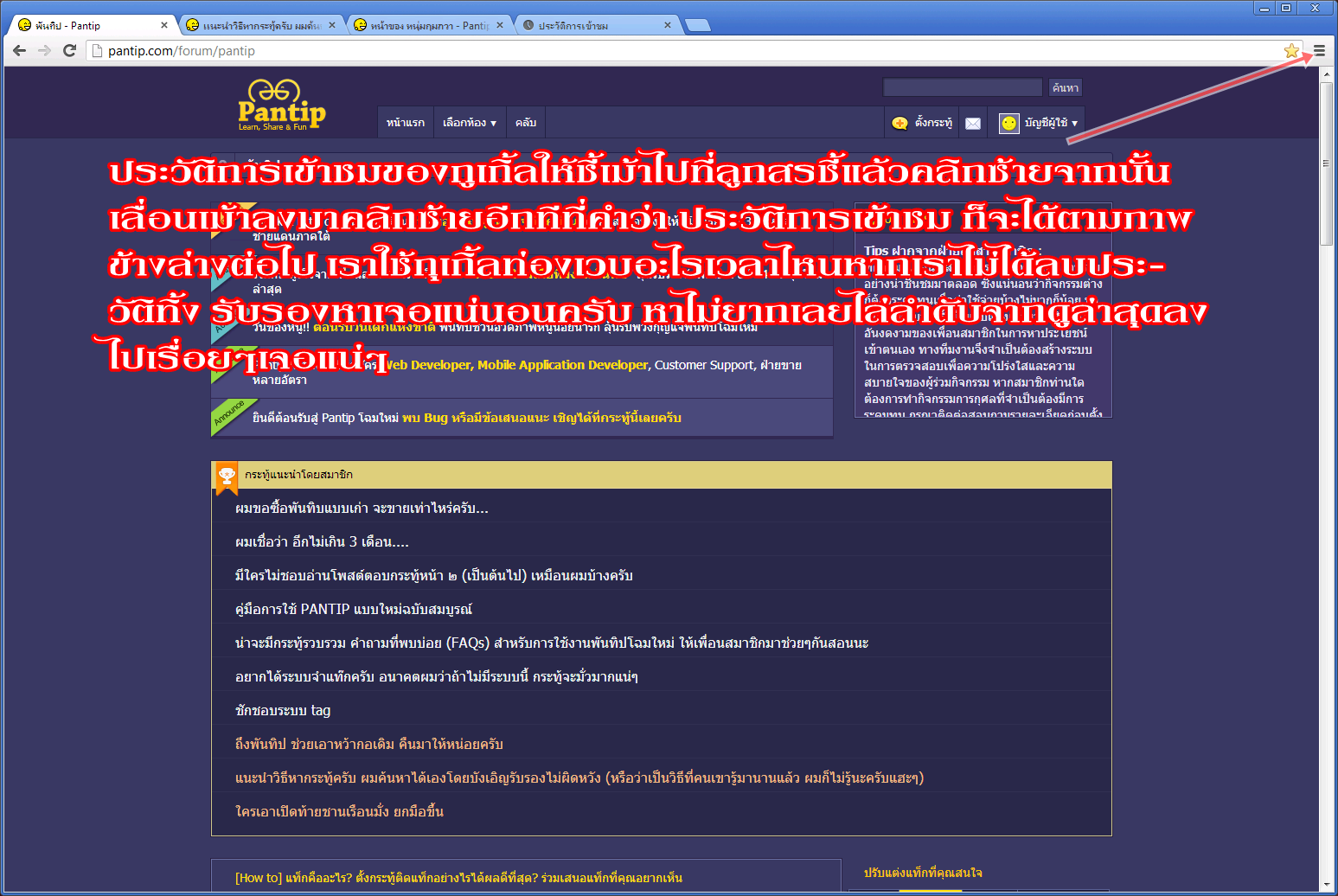Open a new browser tab
The height and width of the screenshot is (896, 1338).
point(698,25)
